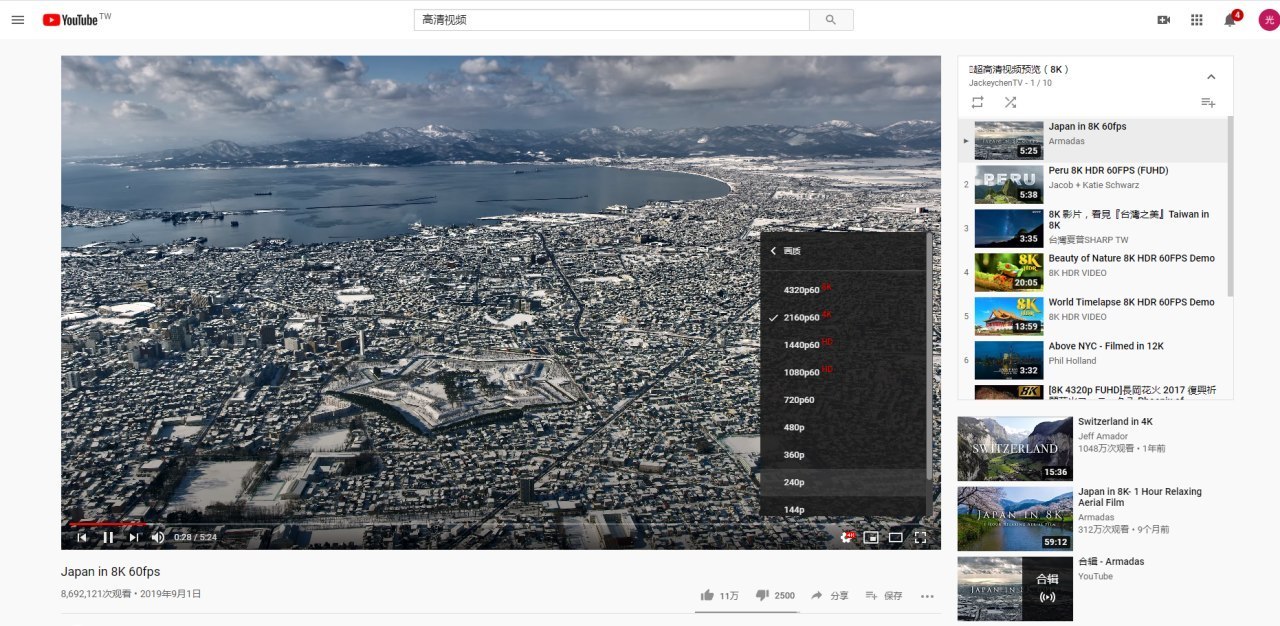Mute the video volume
This screenshot has width=1280, height=626.
coord(157,537)
